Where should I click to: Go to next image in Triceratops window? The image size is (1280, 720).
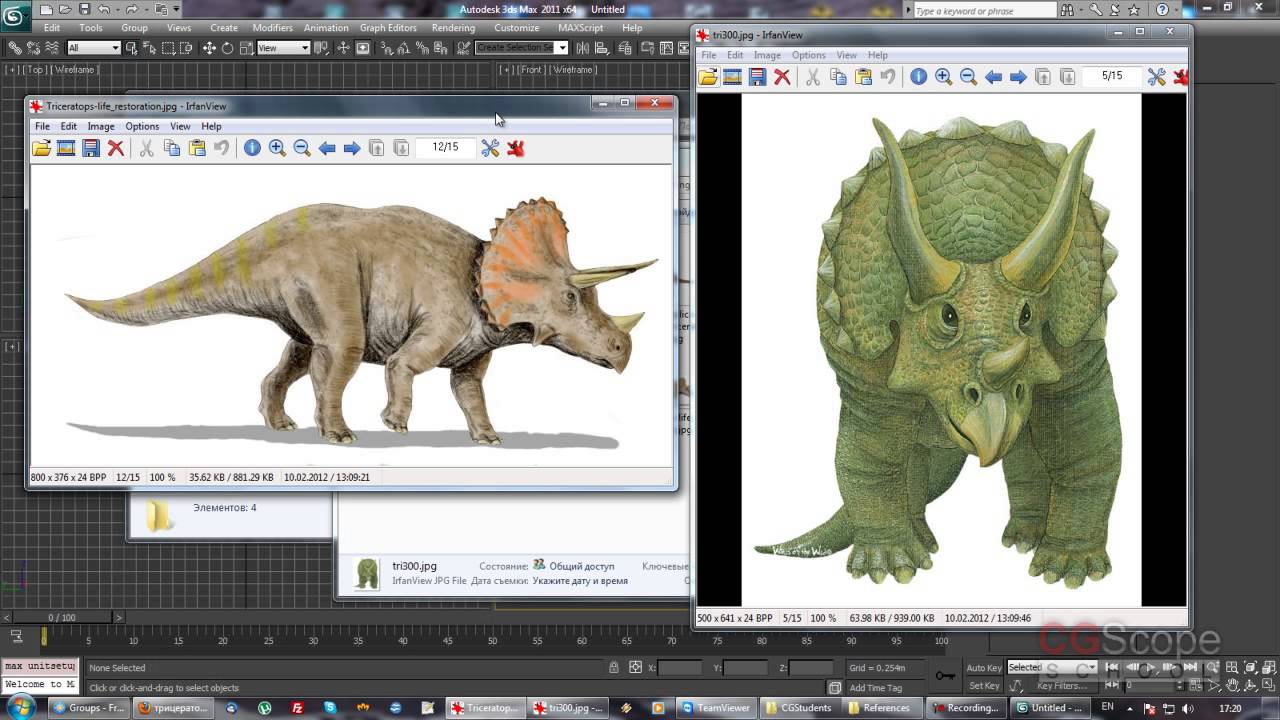pos(352,148)
